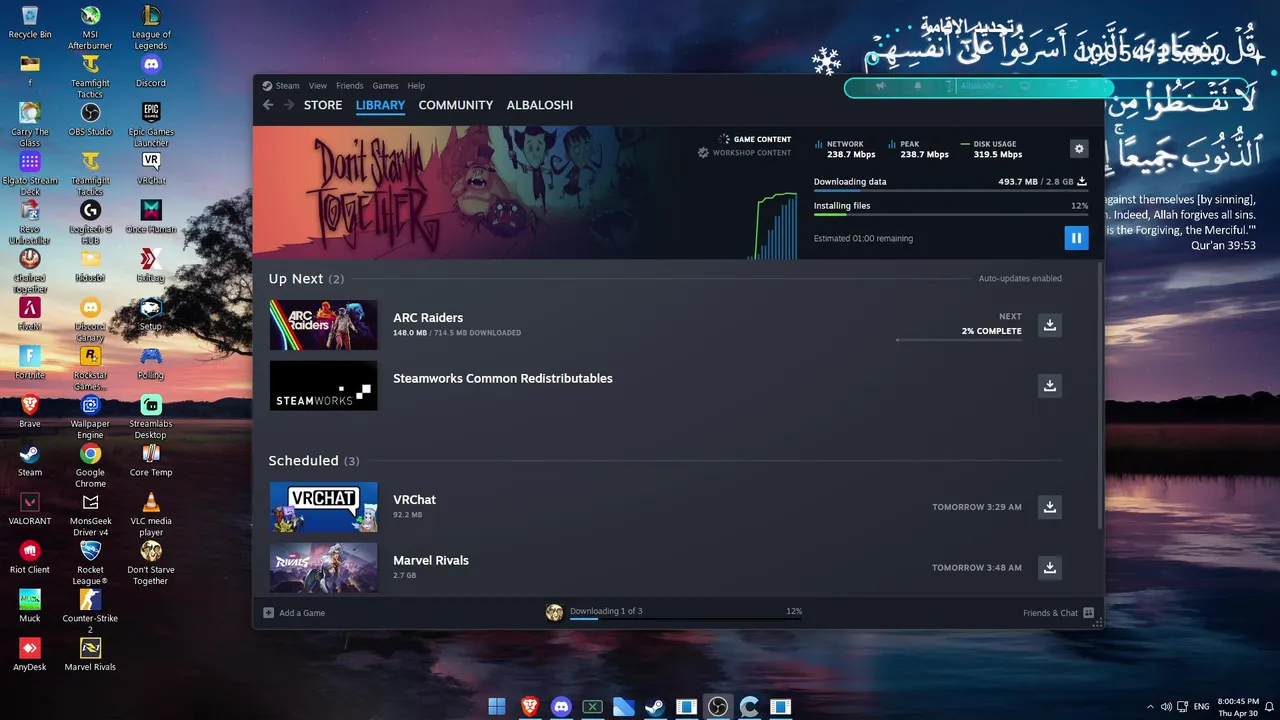Open Steam announcements megaphone icon

(x=881, y=87)
